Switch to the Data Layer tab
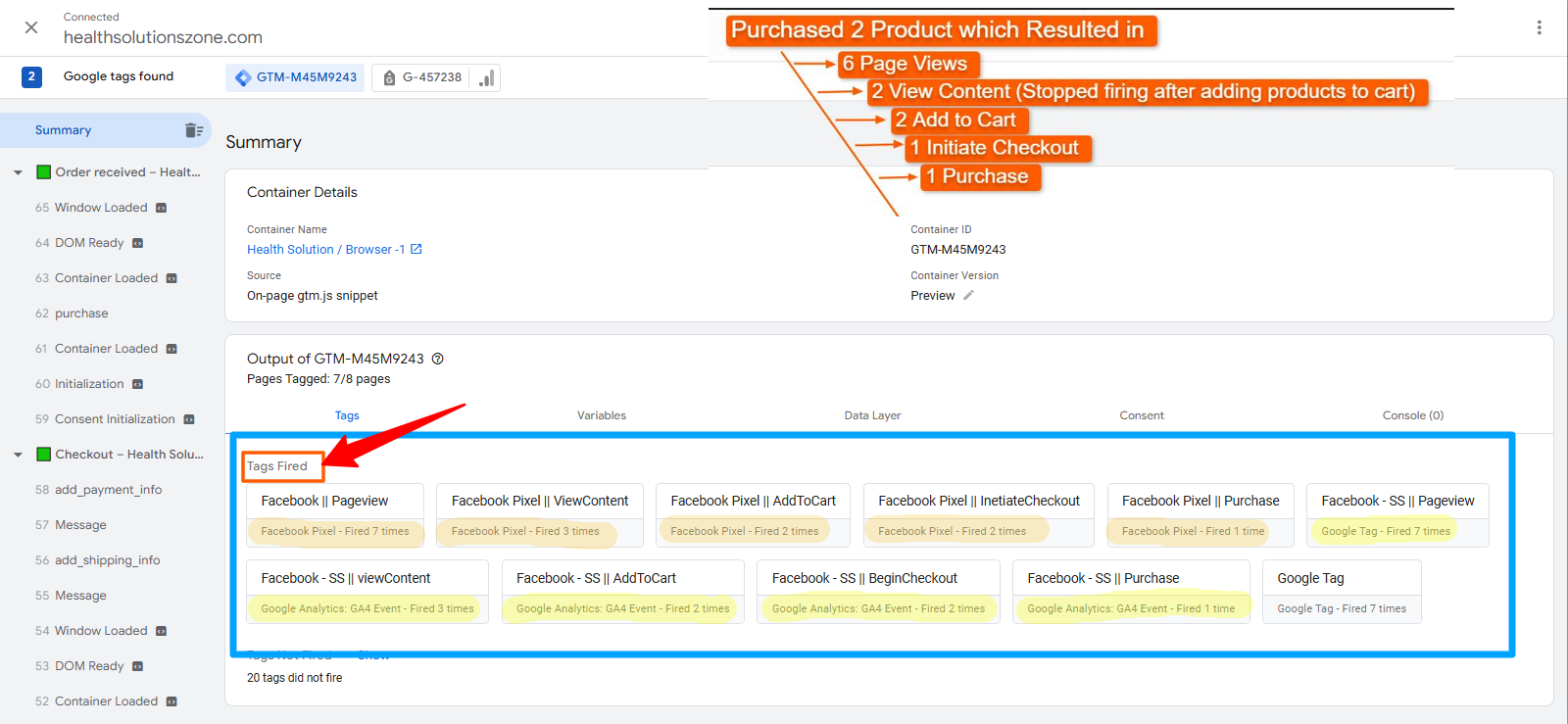1568x724 pixels. coord(872,415)
